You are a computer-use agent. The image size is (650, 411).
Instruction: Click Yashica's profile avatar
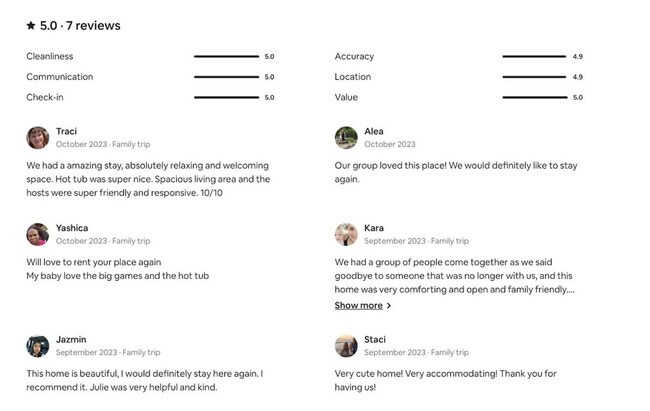[x=38, y=234]
